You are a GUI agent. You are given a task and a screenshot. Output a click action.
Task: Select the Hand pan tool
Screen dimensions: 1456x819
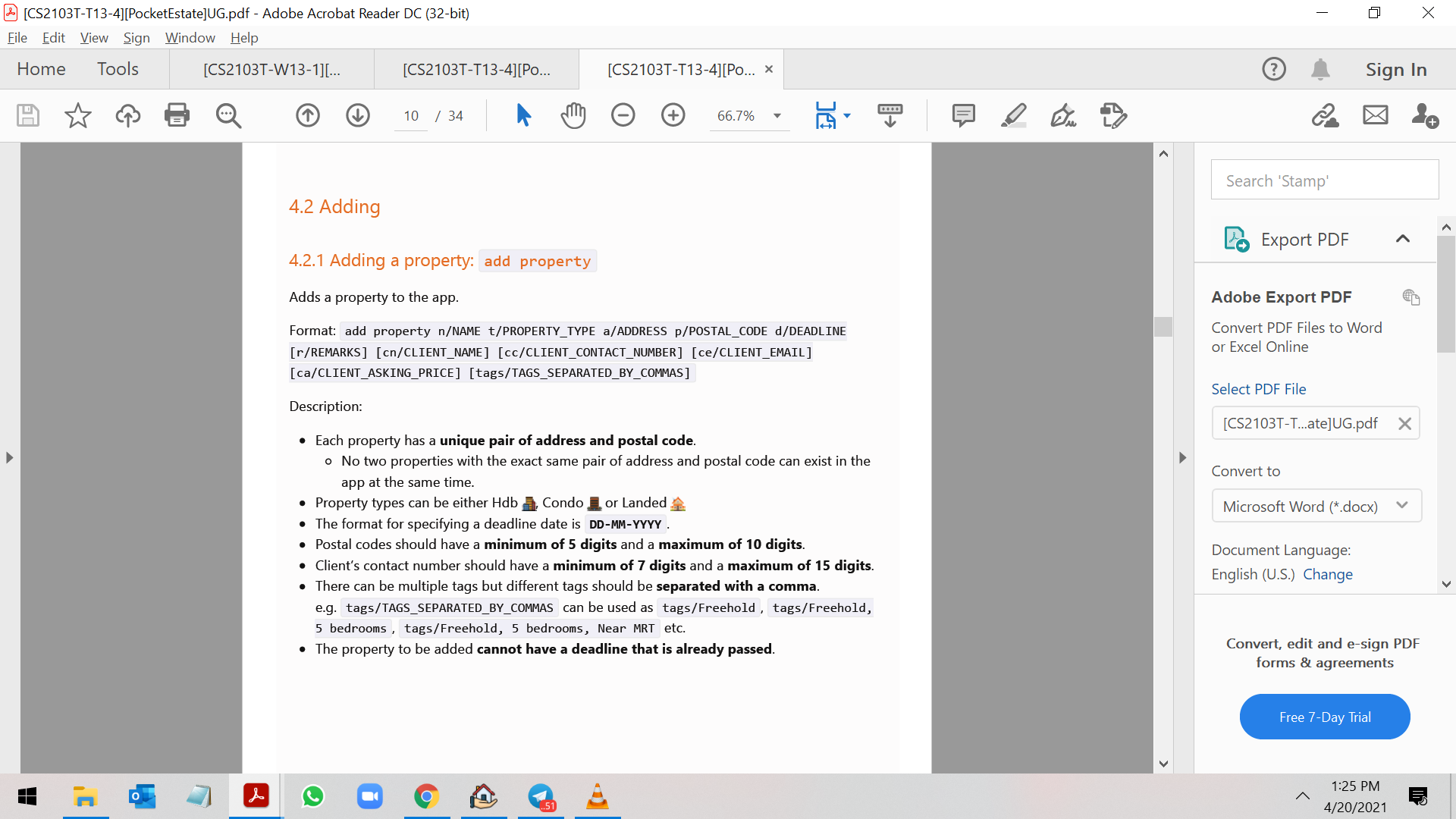573,115
